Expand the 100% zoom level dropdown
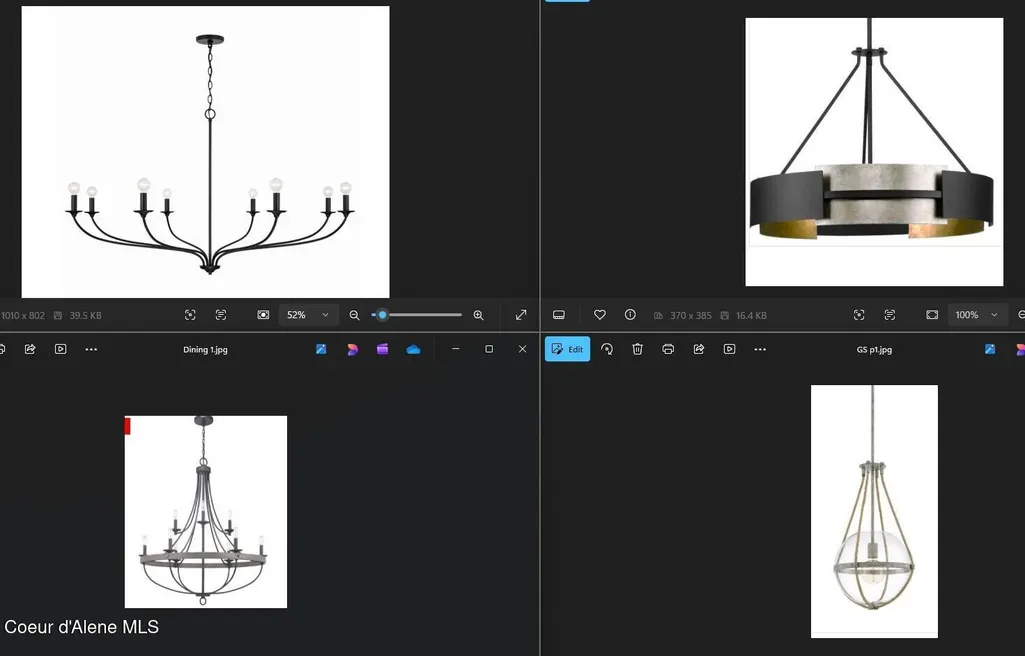 (977, 315)
